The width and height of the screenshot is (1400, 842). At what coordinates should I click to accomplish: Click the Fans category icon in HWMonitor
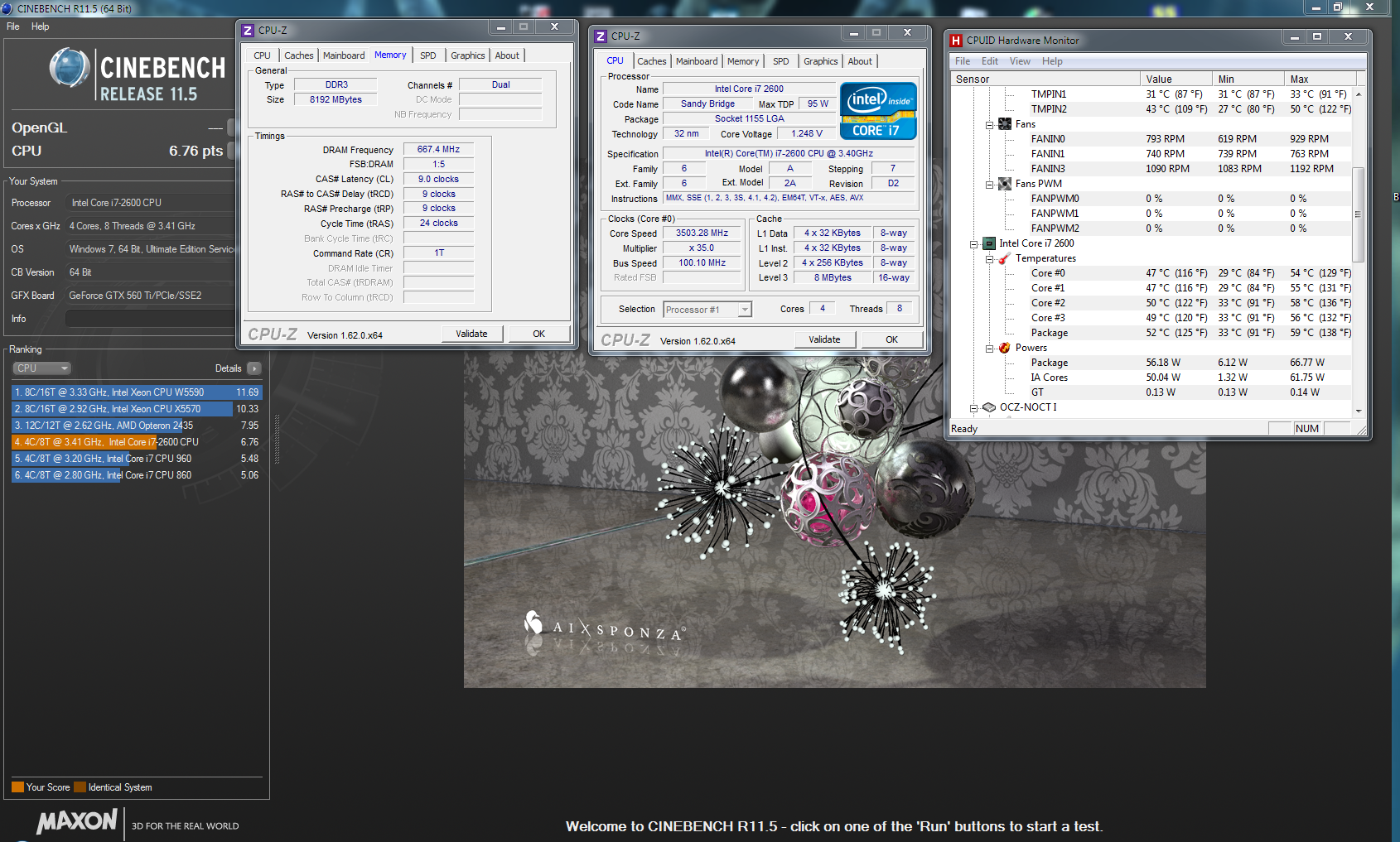[1005, 124]
